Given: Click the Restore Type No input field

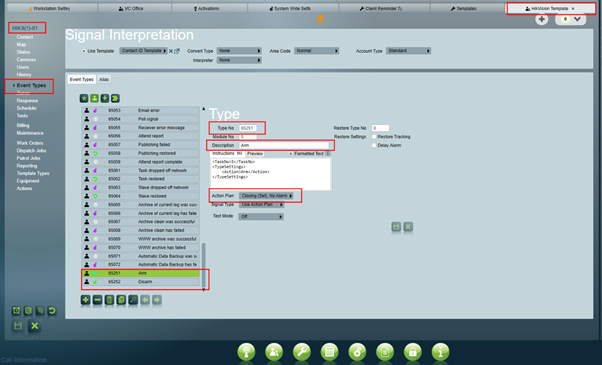Looking at the screenshot, I should point(380,128).
